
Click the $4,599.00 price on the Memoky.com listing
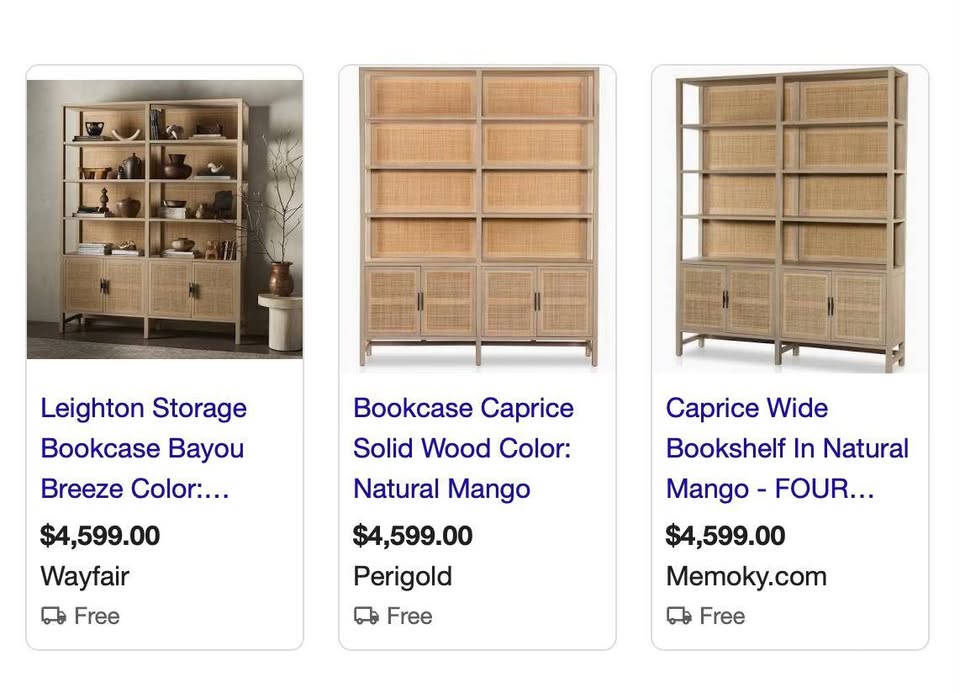(726, 535)
